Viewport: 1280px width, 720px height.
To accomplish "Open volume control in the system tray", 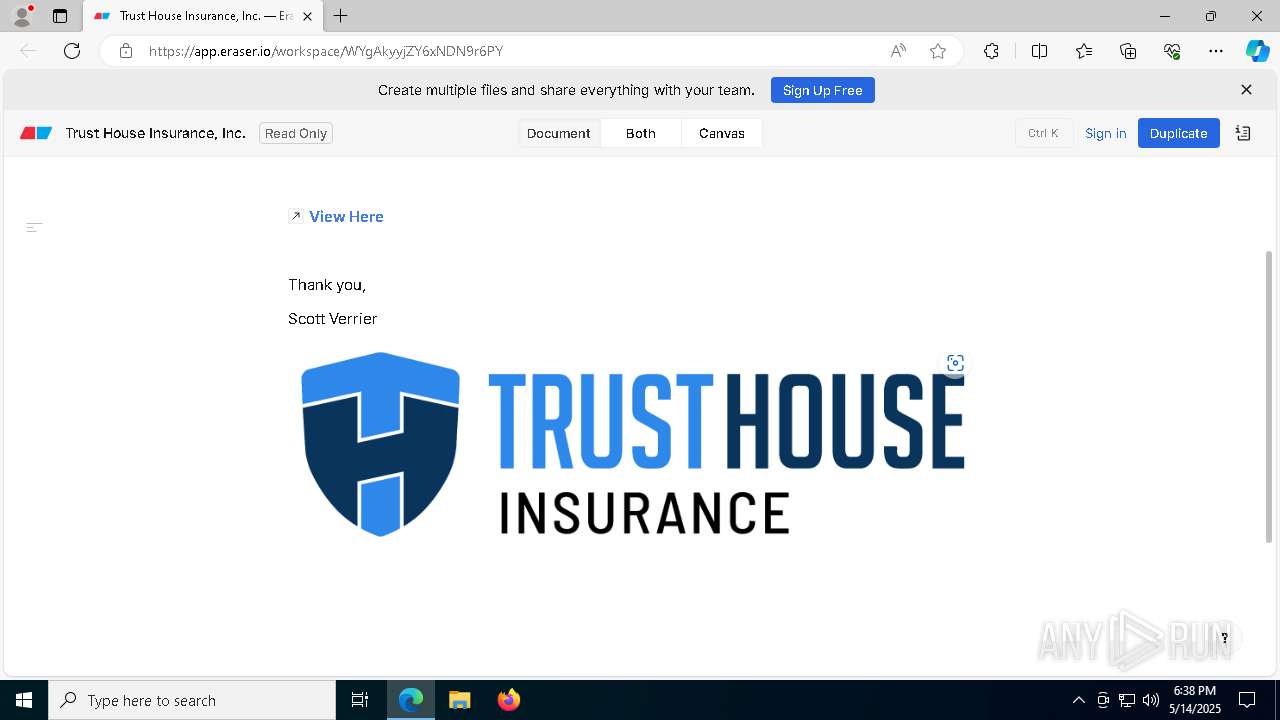I will coord(1151,700).
